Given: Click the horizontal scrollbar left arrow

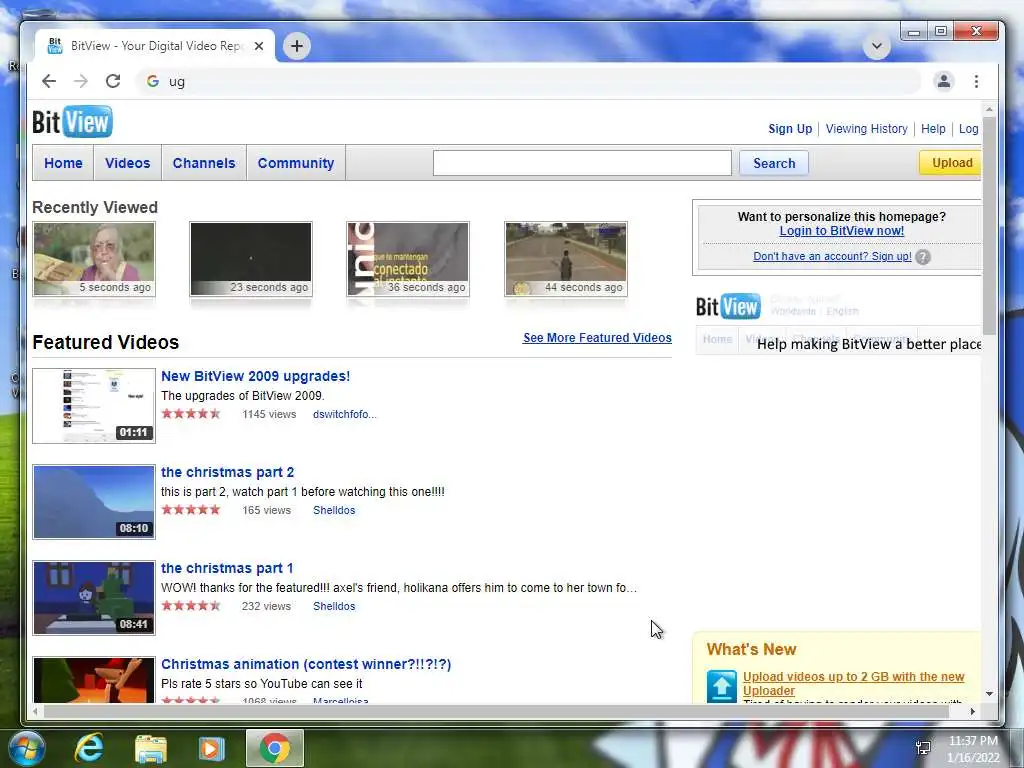Looking at the screenshot, I should [x=35, y=711].
